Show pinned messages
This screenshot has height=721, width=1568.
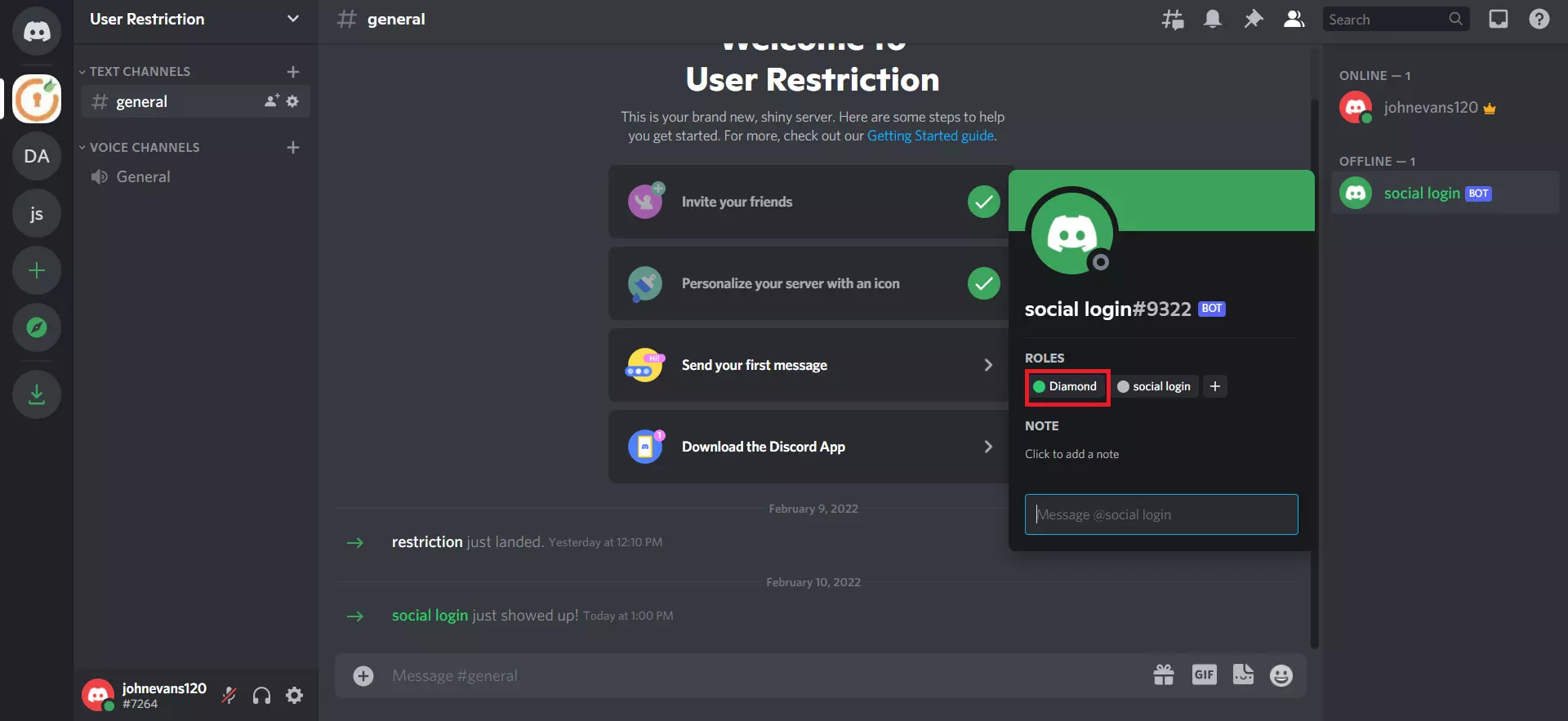point(1253,19)
